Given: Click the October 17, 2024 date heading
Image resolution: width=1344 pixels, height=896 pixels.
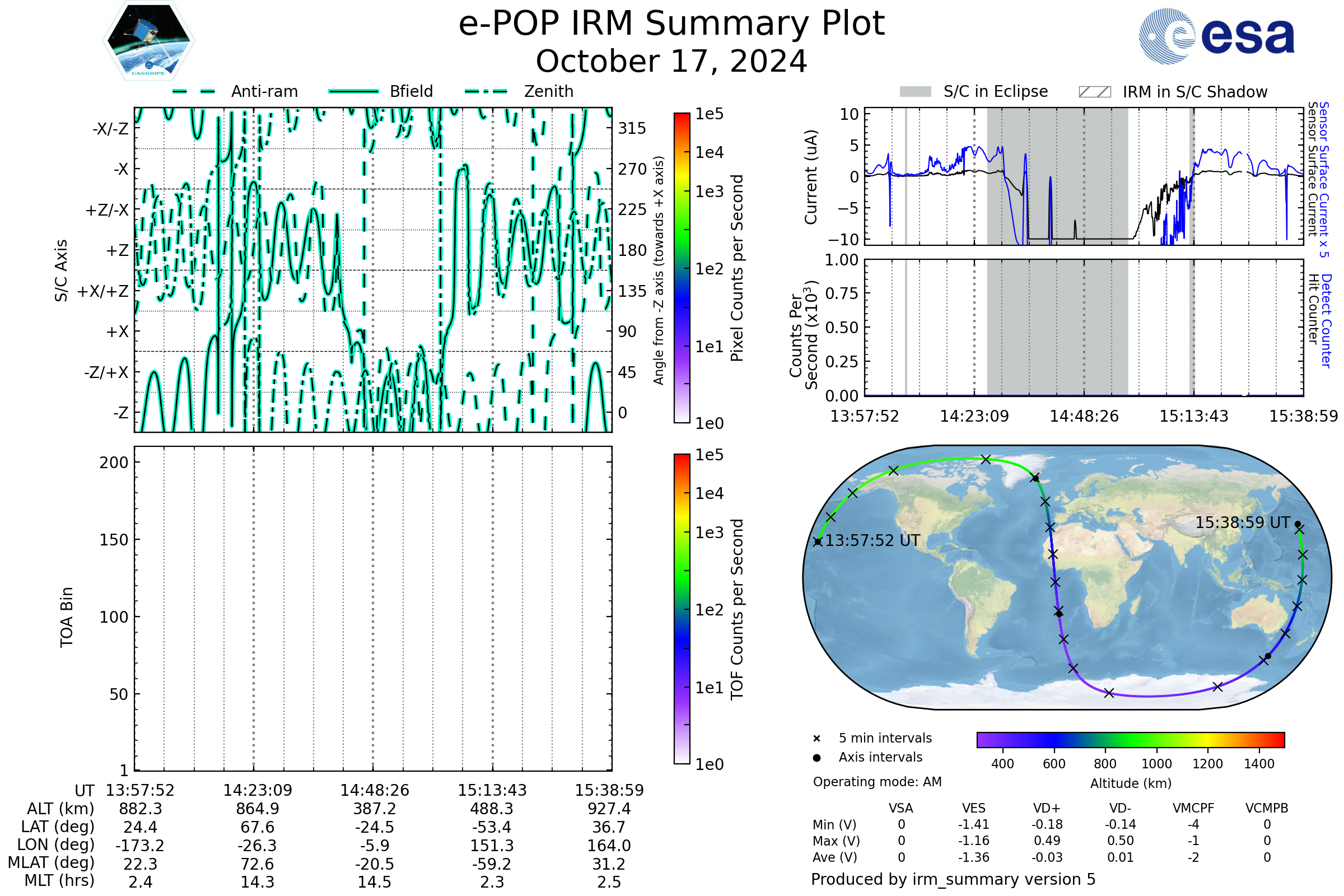Looking at the screenshot, I should coord(671,62).
